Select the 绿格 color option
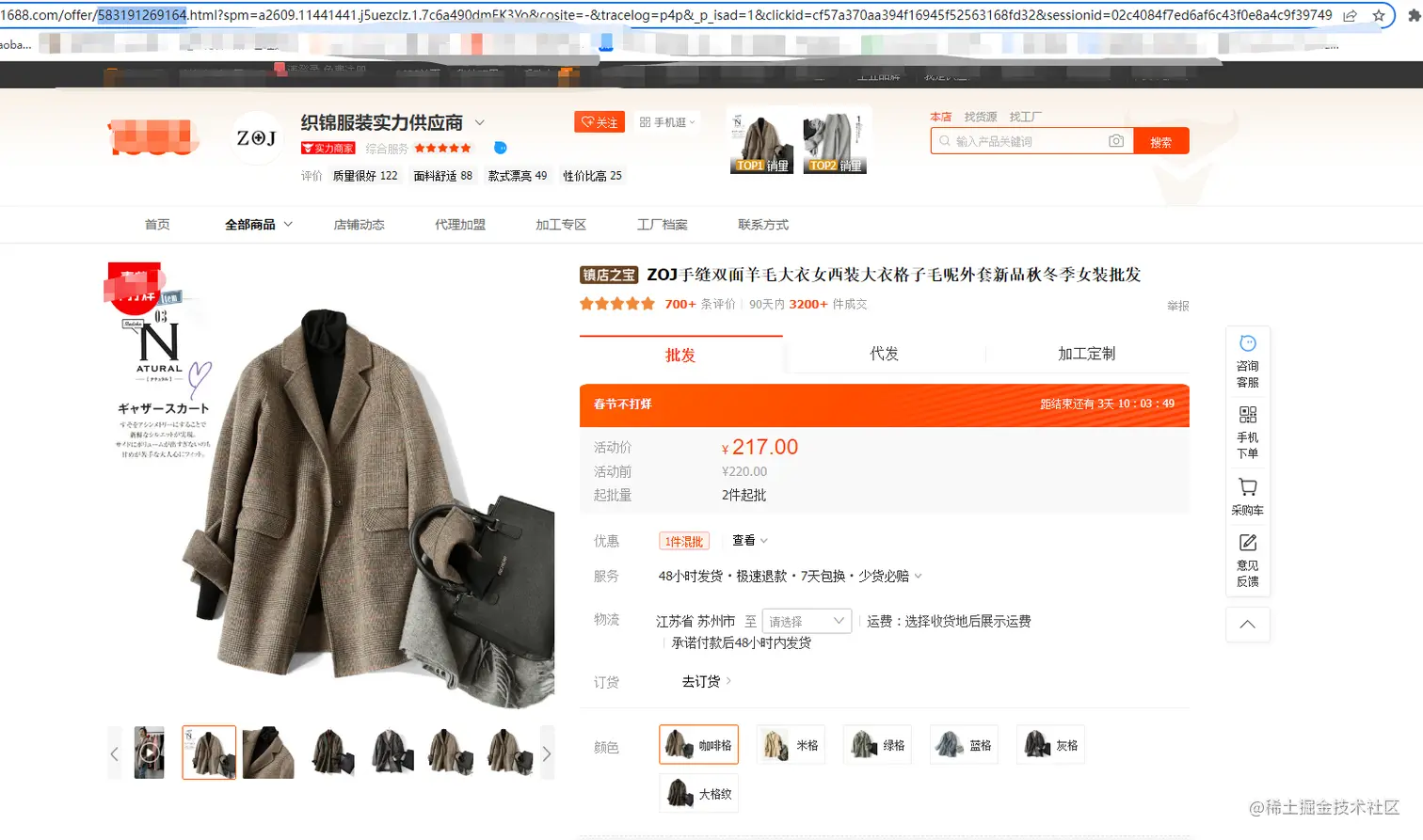The width and height of the screenshot is (1423, 840). [x=877, y=745]
